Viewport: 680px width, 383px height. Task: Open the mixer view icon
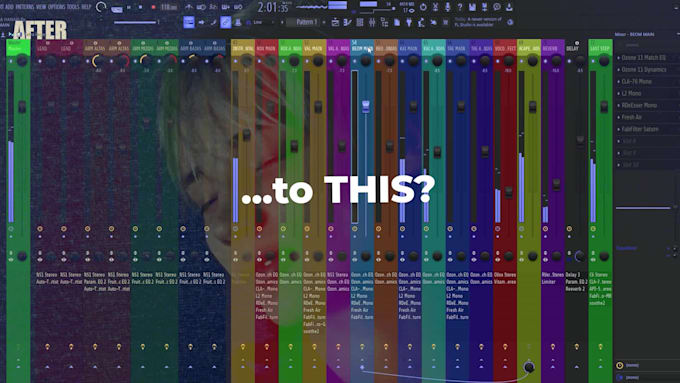372,22
